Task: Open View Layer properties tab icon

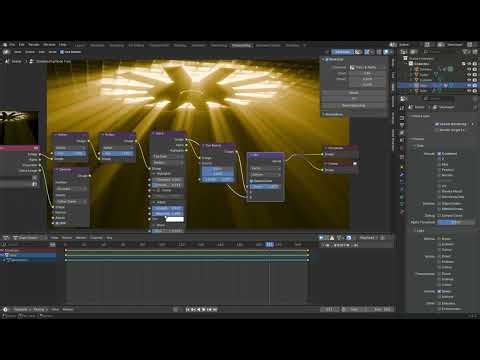Action: (x=403, y=133)
